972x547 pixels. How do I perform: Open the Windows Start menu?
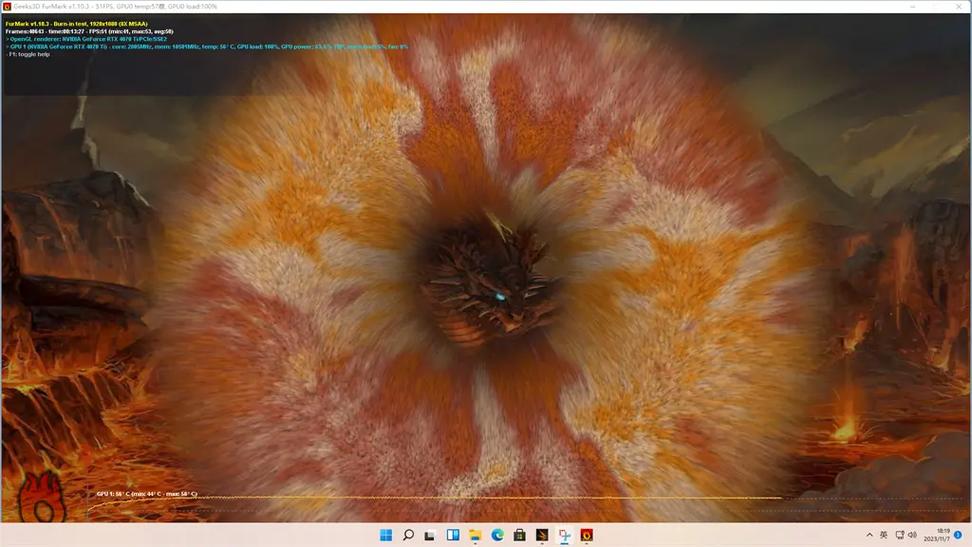386,535
